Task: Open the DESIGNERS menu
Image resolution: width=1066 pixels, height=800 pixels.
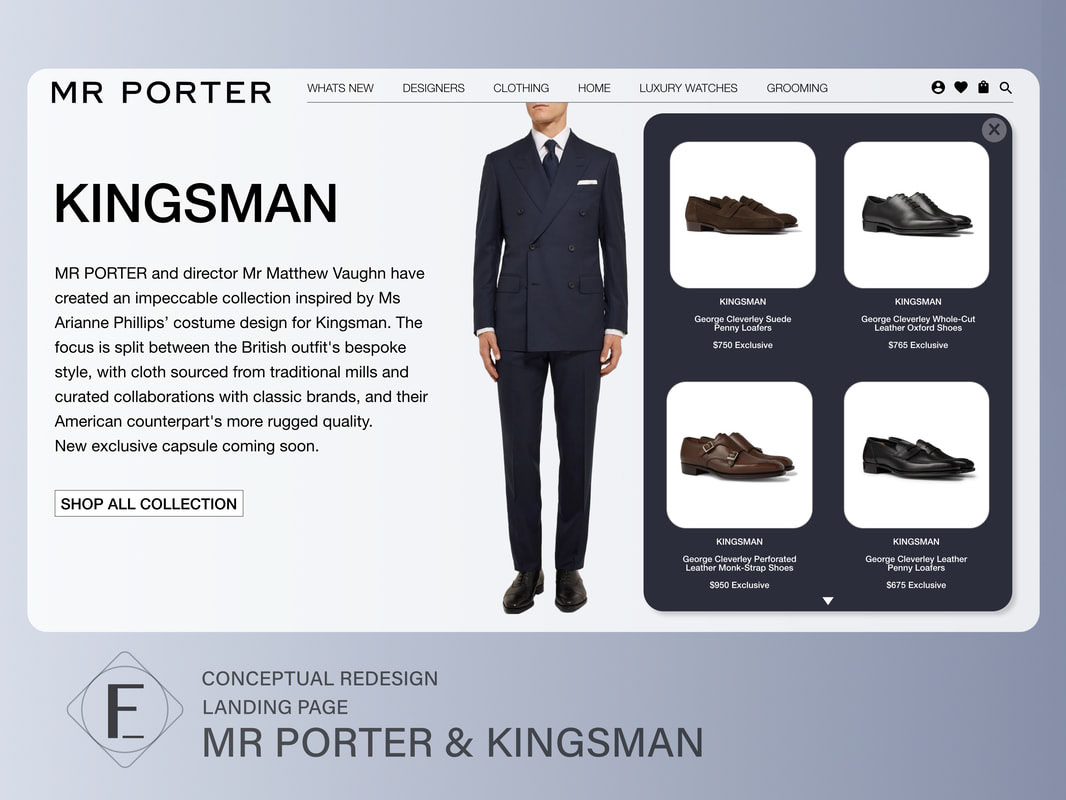Action: pyautogui.click(x=433, y=88)
